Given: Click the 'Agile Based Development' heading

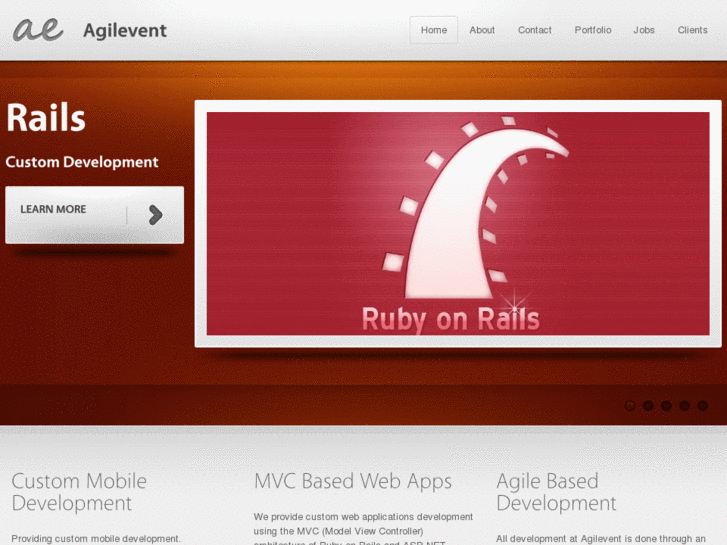Looking at the screenshot, I should click(556, 492).
